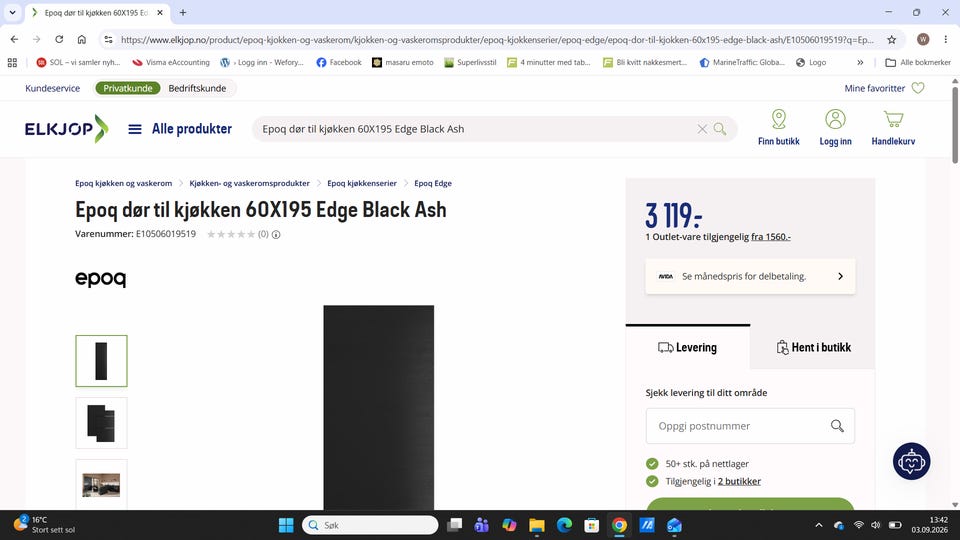Viewport: 960px width, 540px height.
Task: Add product to Mine favoritter heart
Action: tap(918, 88)
